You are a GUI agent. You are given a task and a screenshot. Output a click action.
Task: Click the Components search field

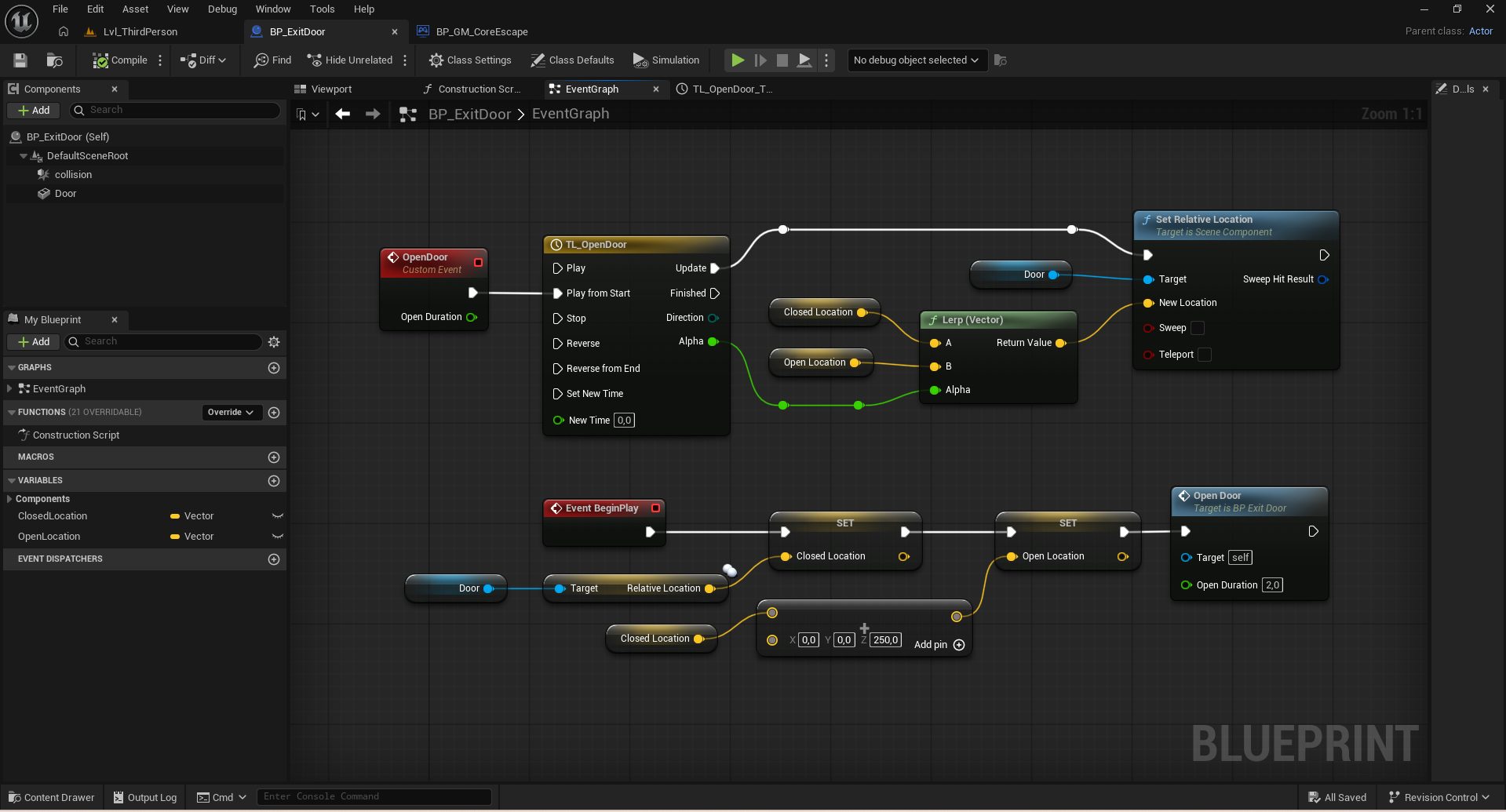pos(175,111)
